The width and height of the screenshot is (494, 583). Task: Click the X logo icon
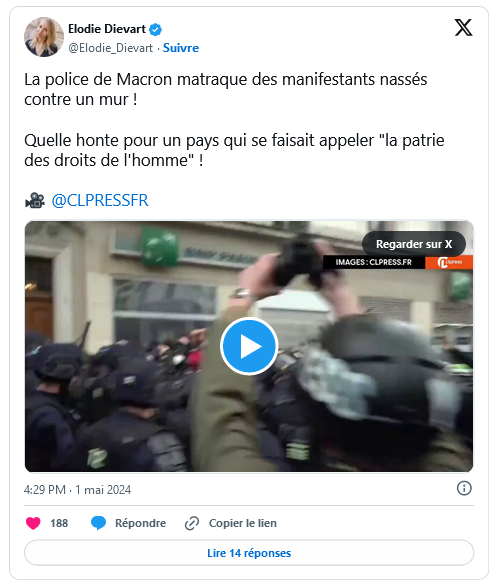[463, 28]
